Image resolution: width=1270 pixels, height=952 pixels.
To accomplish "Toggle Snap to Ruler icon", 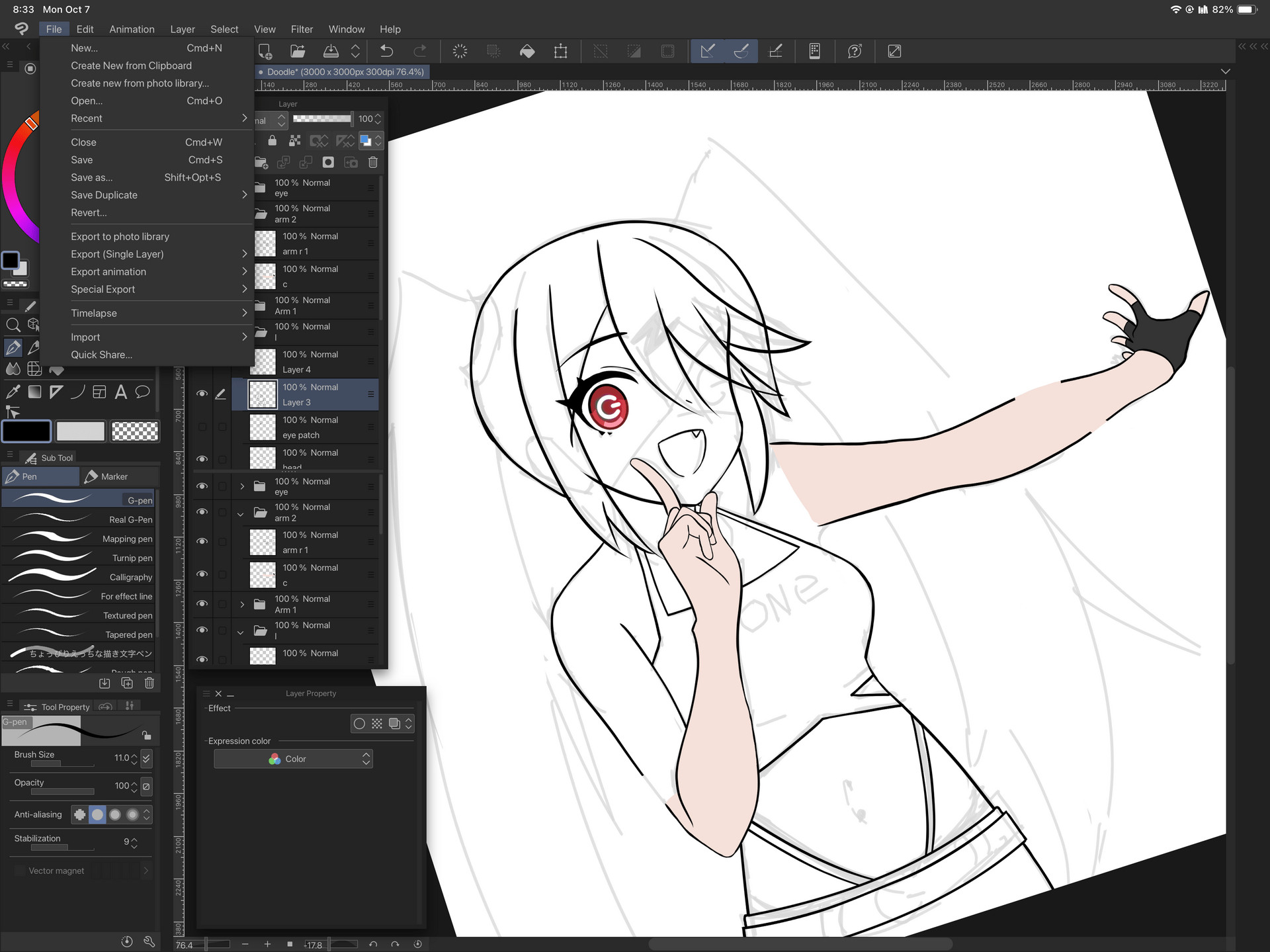I will (708, 51).
